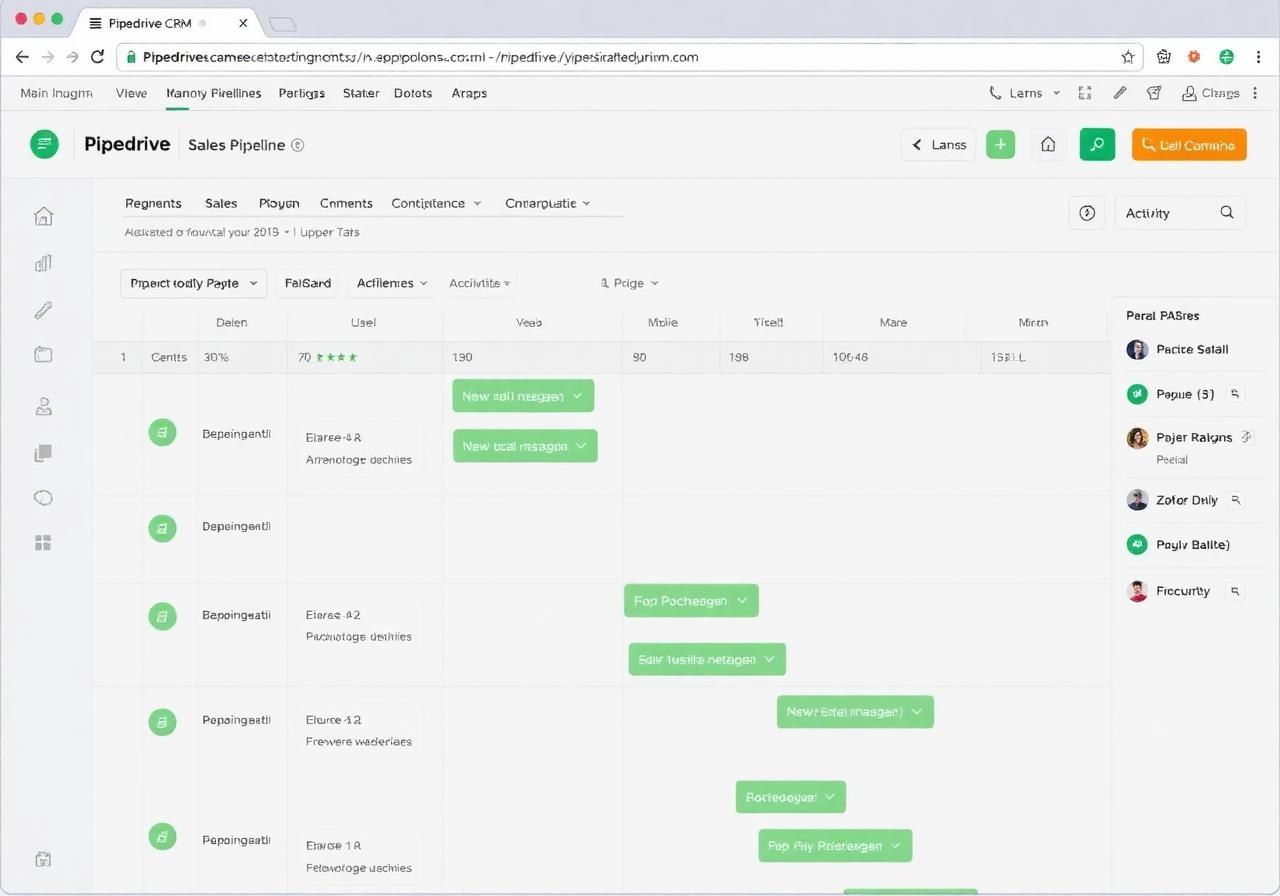Click the green Pipedrive logo icon

click(x=44, y=144)
